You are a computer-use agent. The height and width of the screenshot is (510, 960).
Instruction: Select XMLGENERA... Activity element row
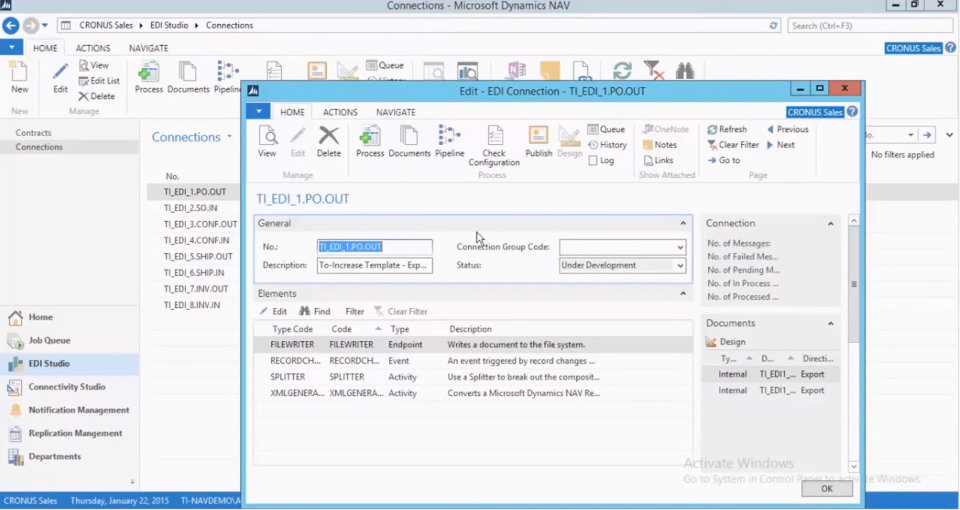point(473,393)
